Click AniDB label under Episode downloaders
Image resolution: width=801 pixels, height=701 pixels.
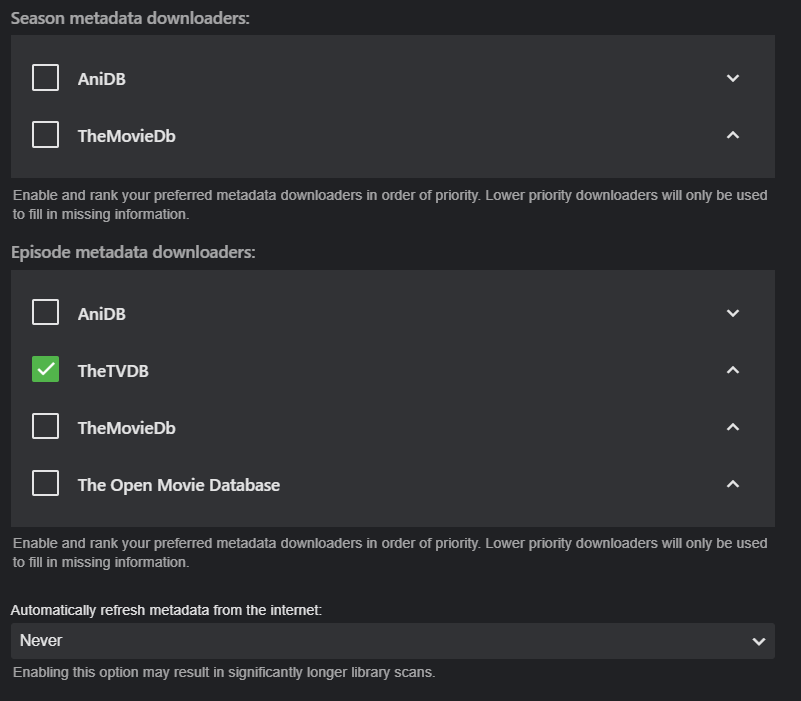(101, 314)
